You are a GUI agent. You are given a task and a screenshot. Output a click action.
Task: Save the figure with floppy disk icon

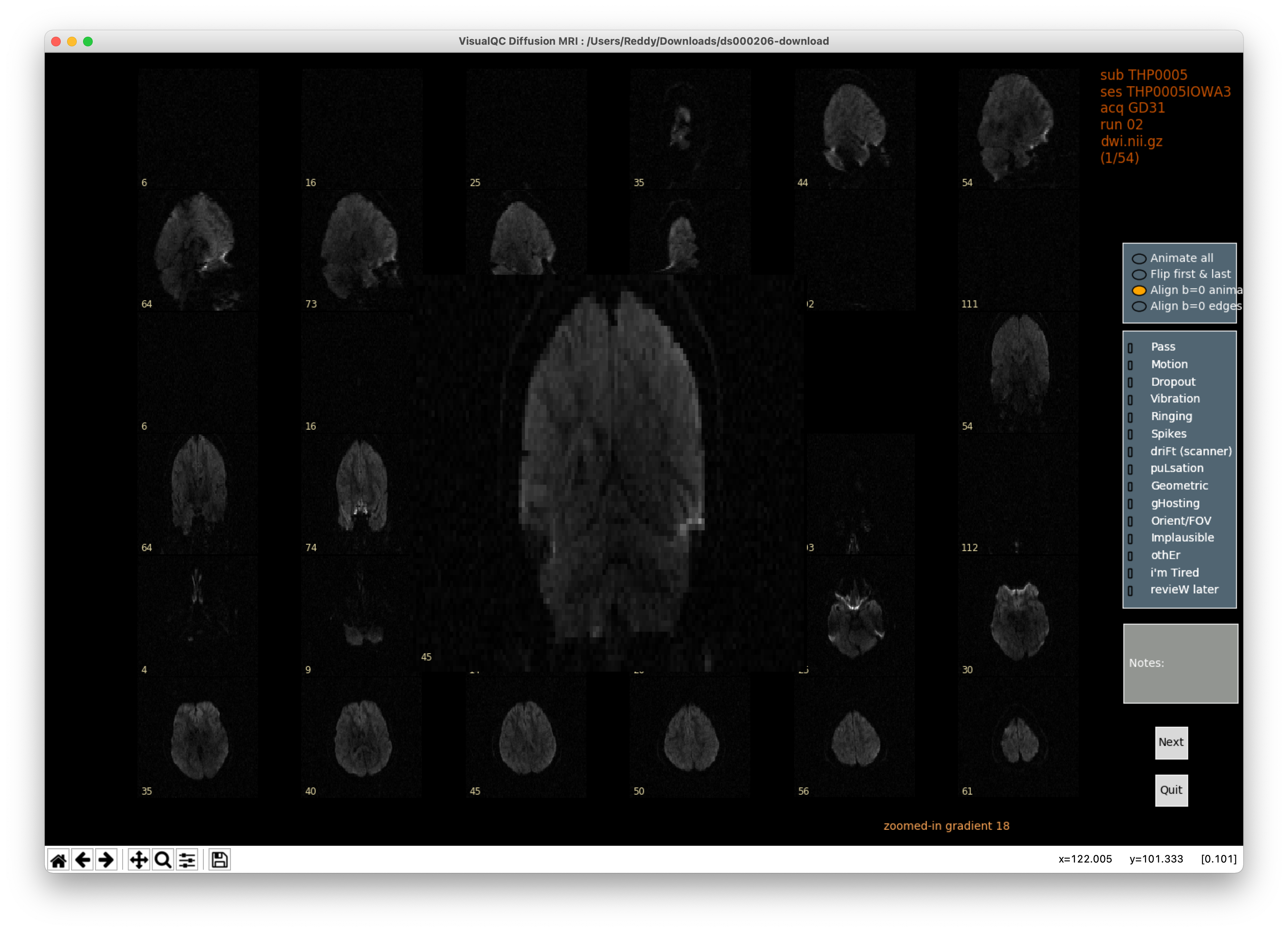(x=219, y=859)
